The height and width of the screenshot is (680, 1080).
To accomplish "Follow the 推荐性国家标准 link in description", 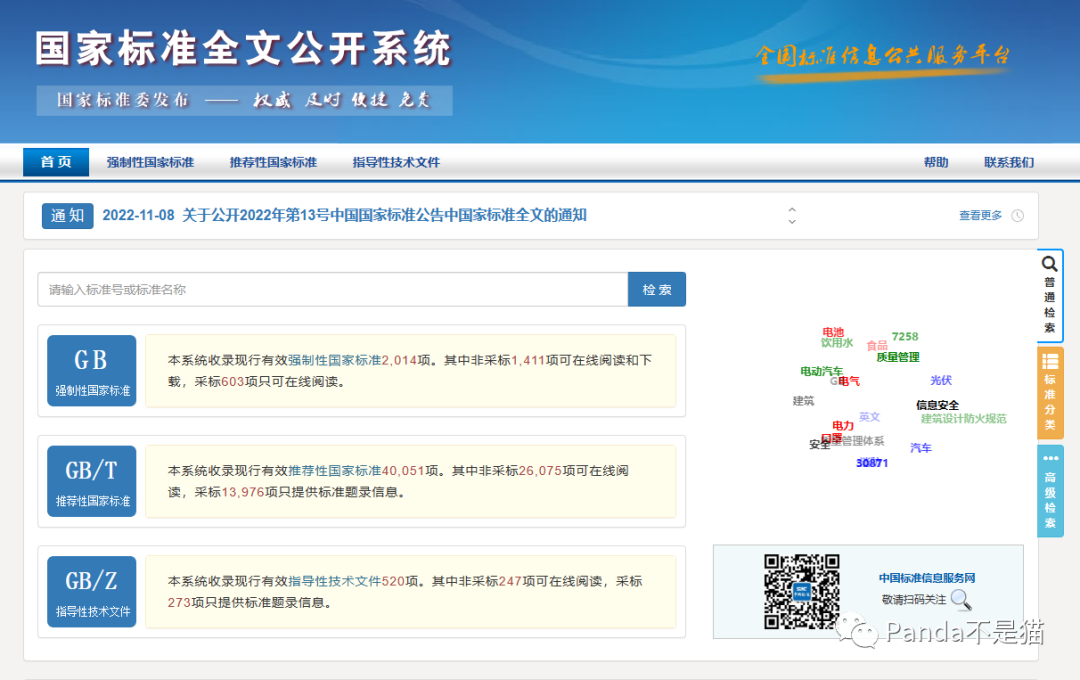I will (334, 471).
